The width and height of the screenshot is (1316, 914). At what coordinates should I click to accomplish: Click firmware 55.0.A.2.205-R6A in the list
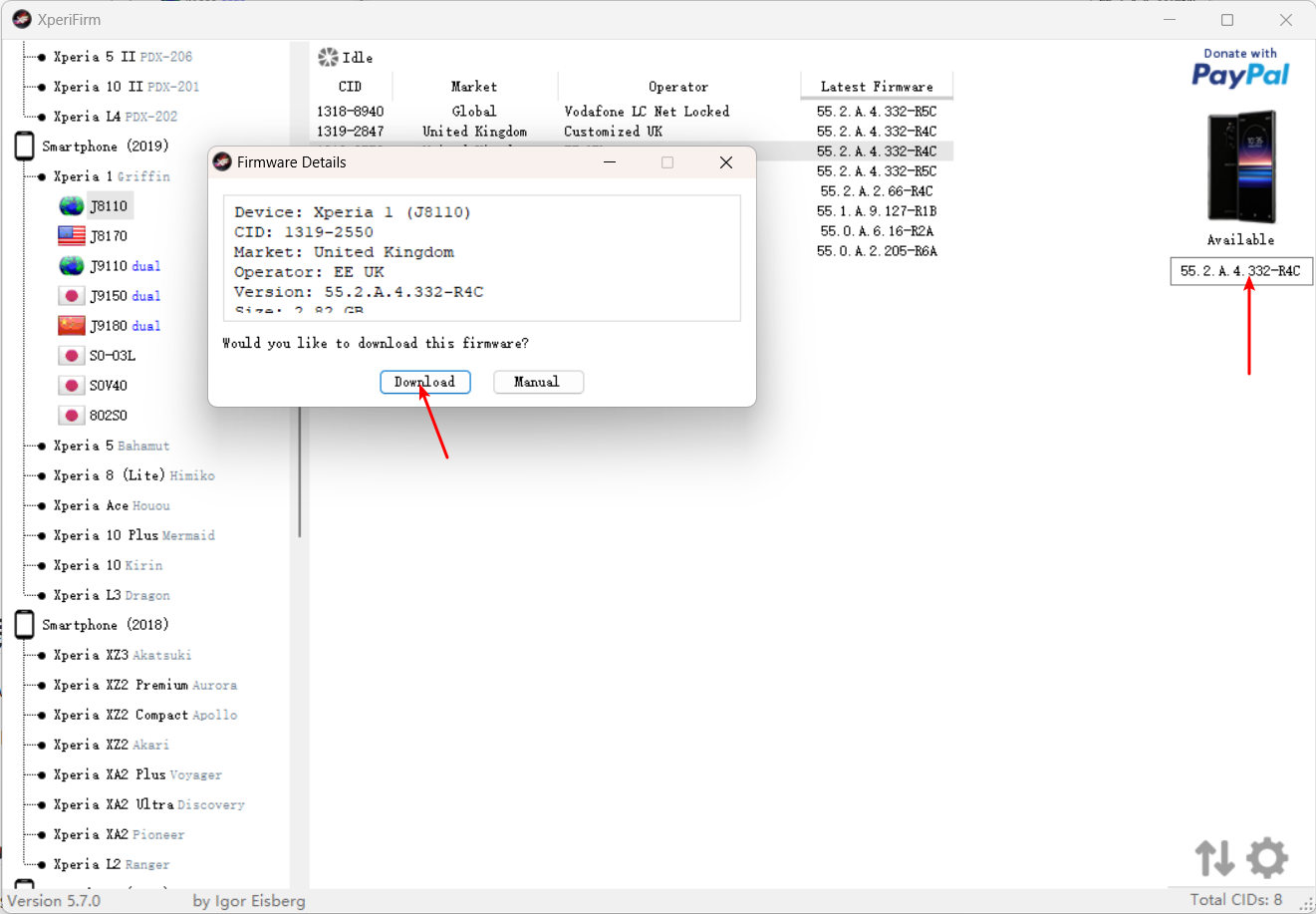tap(877, 251)
